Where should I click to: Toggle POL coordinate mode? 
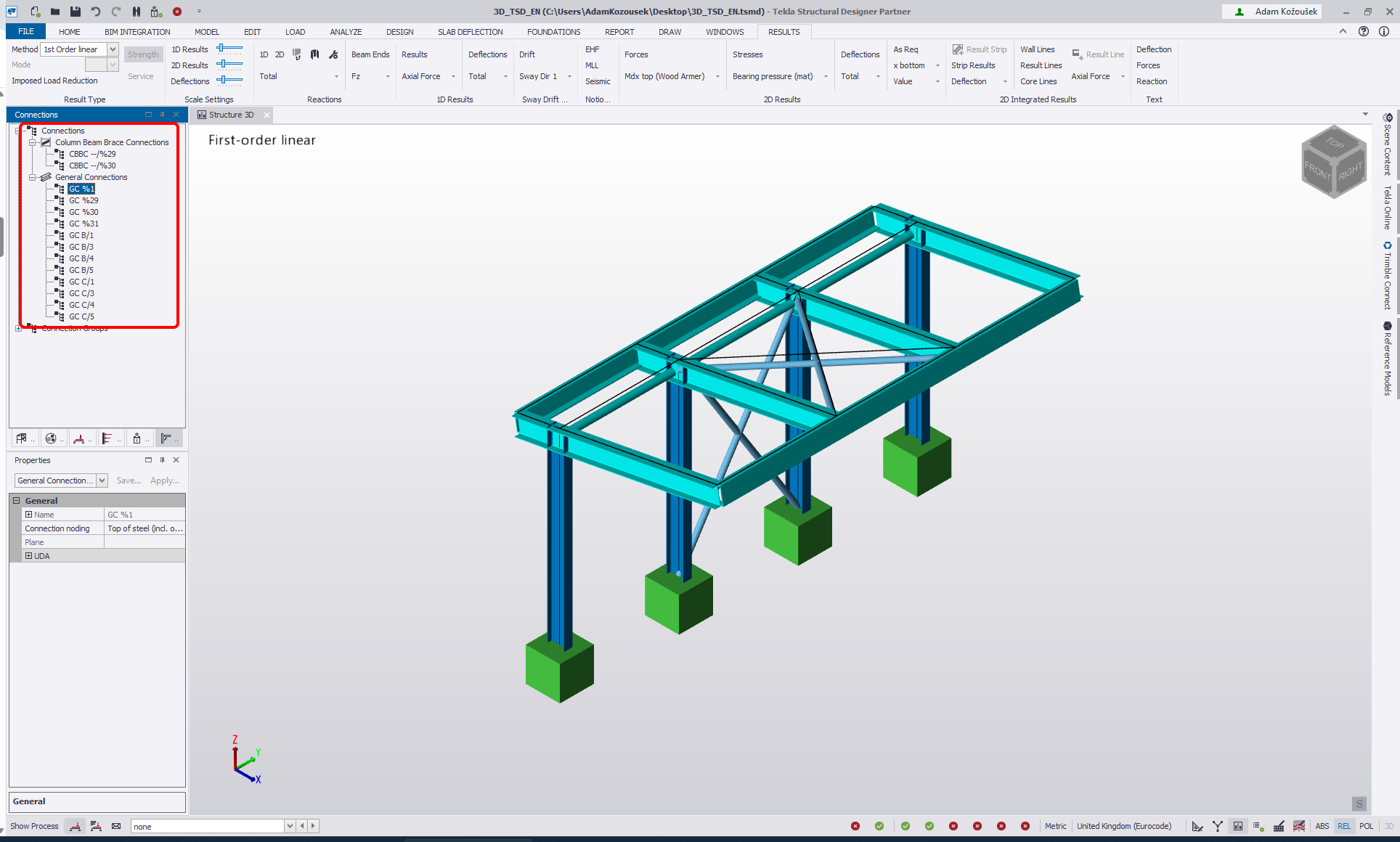1366,826
